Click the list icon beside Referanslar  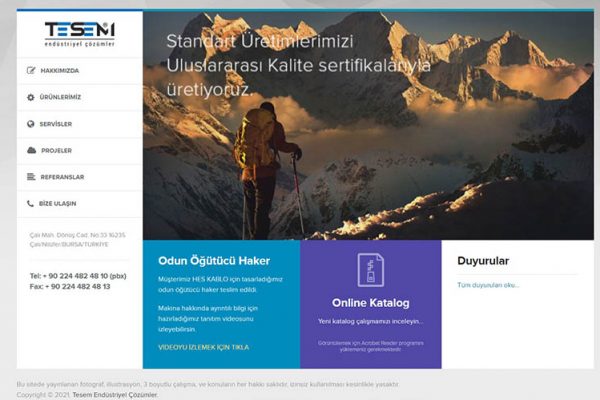(31, 177)
